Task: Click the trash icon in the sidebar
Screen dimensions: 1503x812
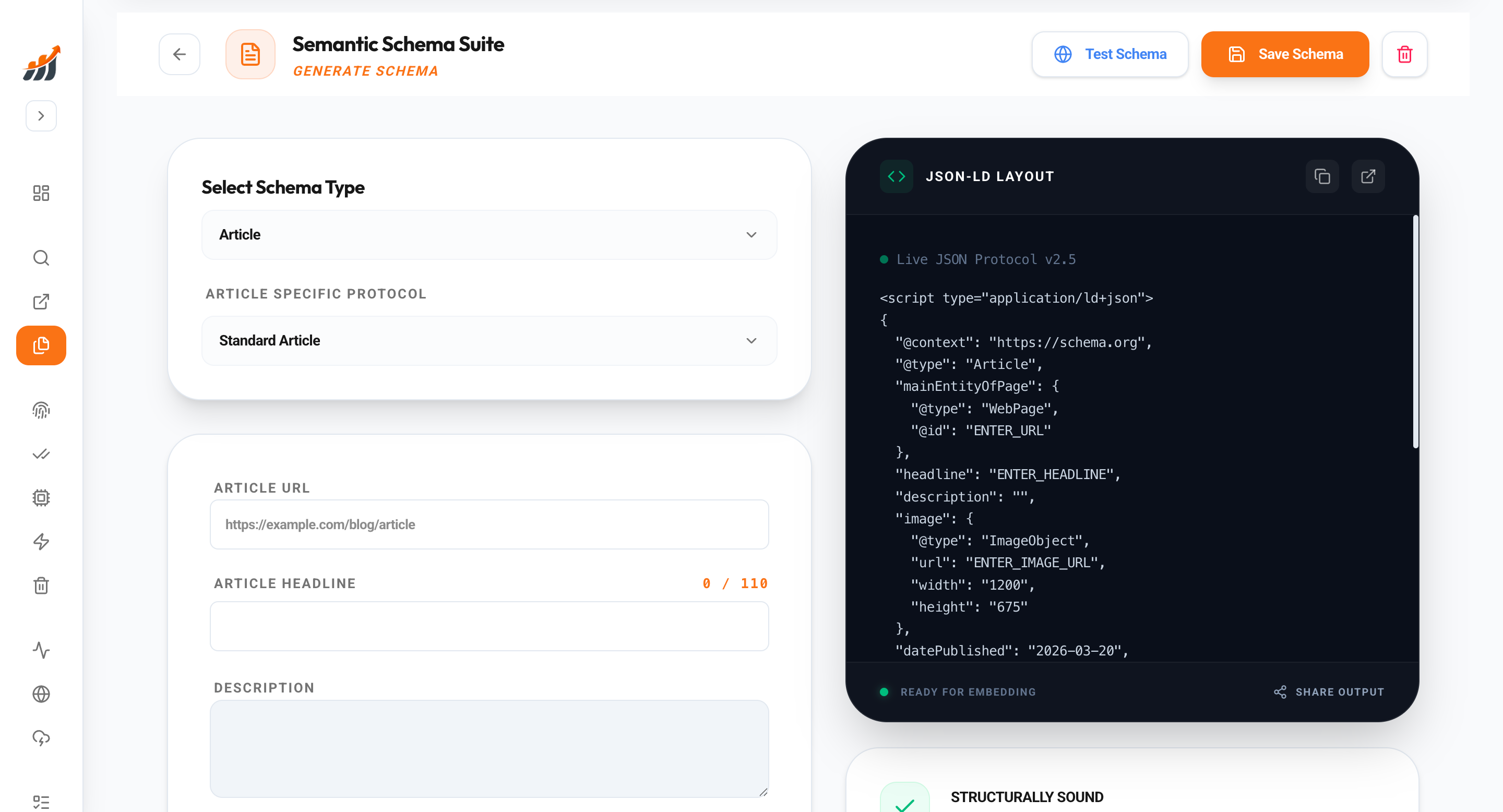Action: point(41,586)
